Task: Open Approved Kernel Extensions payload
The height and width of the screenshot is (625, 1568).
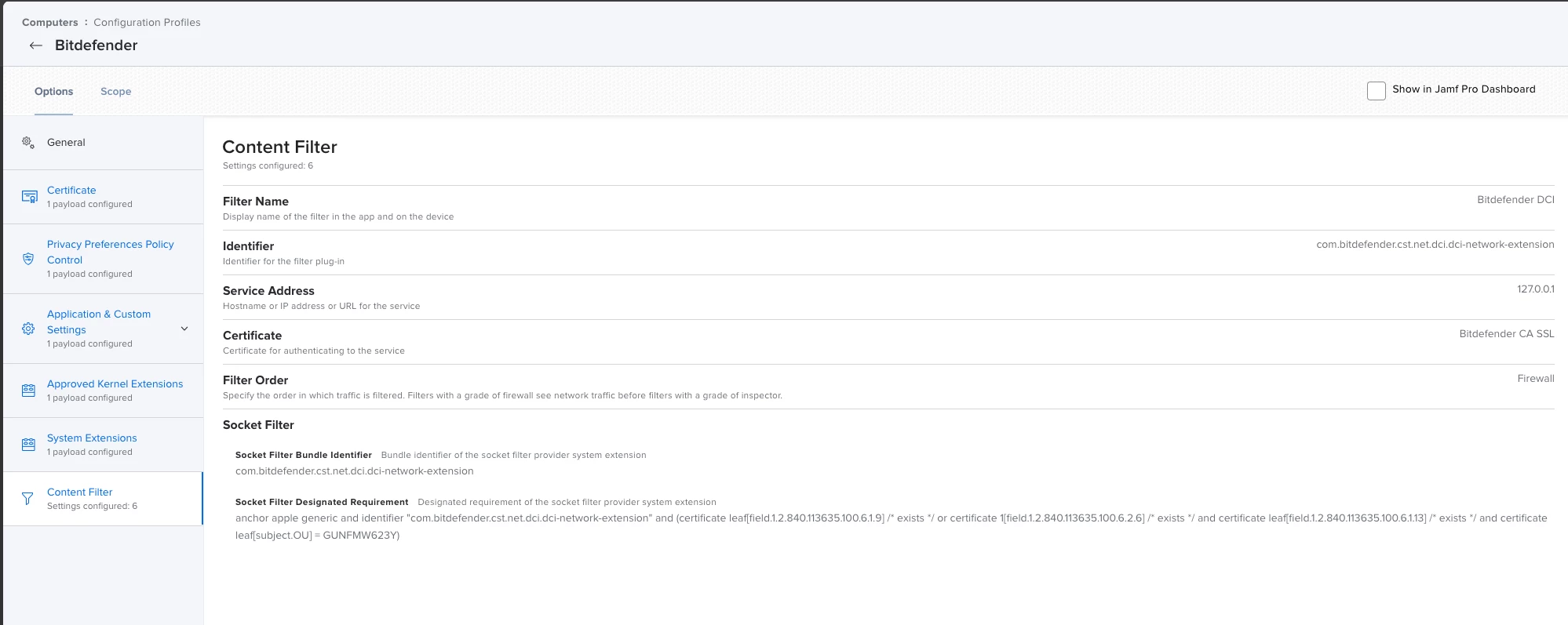Action: point(103,391)
